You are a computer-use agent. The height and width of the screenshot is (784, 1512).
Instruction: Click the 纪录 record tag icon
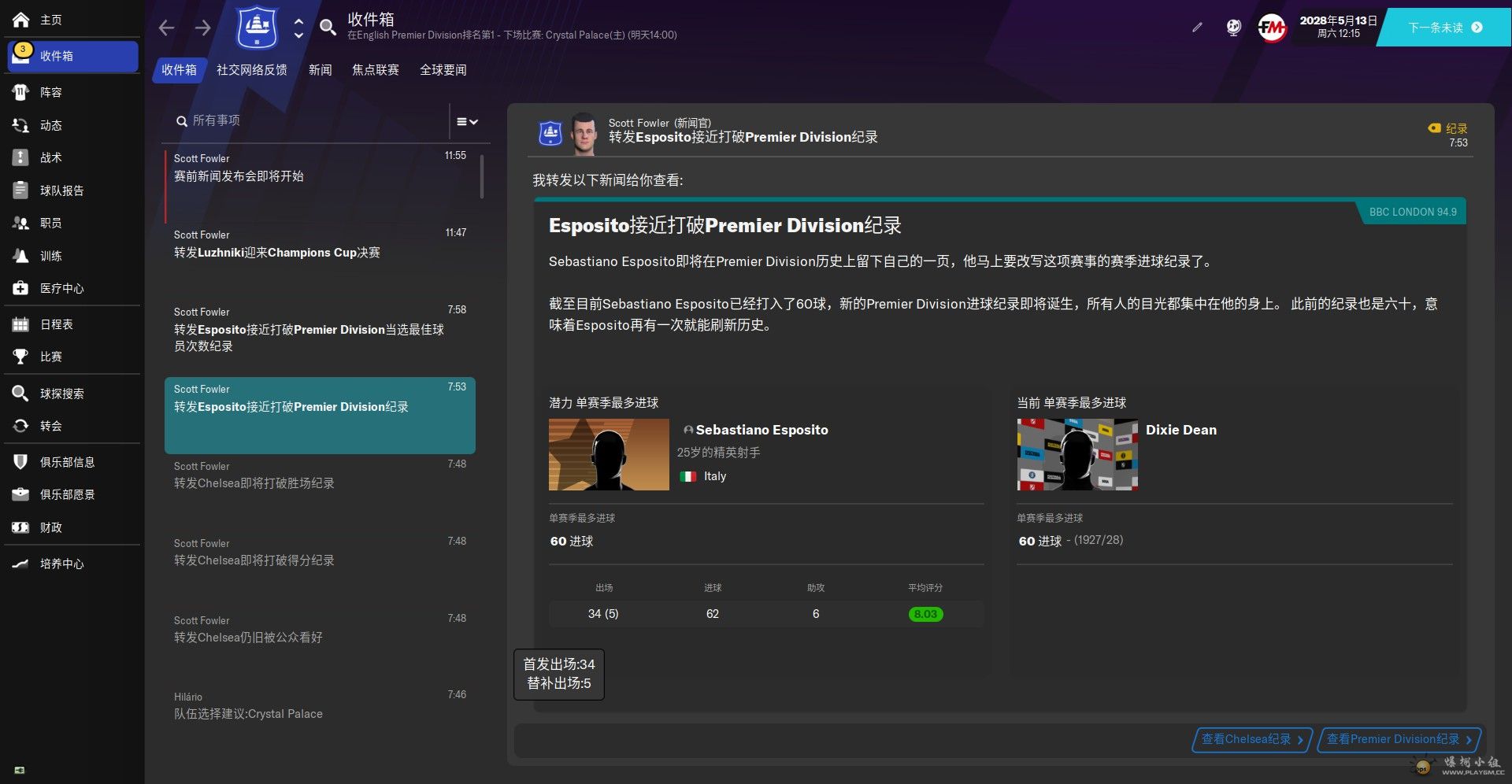pyautogui.click(x=1434, y=128)
